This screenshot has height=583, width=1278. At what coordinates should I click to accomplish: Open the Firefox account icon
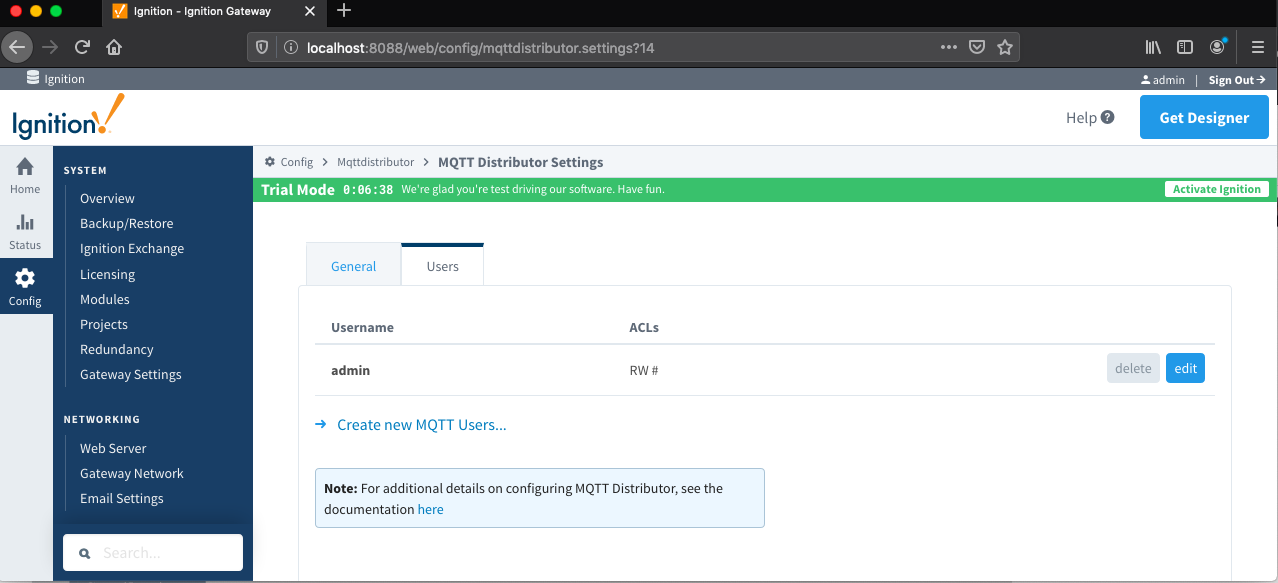[x=1217, y=47]
